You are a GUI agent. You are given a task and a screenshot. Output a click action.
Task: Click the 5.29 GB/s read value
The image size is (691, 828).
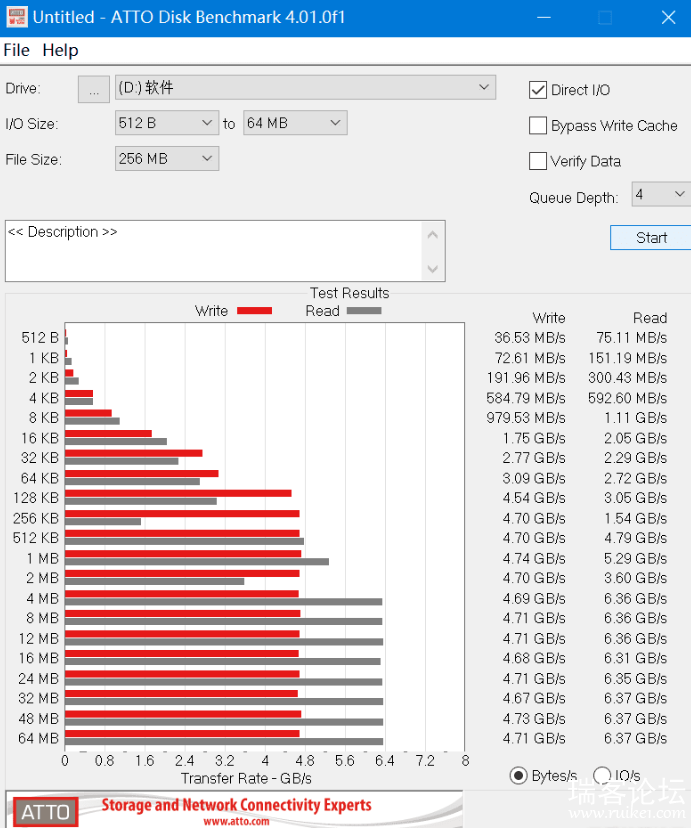[636, 558]
